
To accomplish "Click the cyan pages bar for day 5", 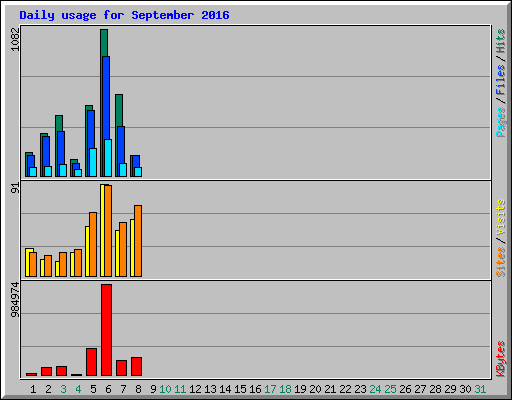I will click(93, 162).
